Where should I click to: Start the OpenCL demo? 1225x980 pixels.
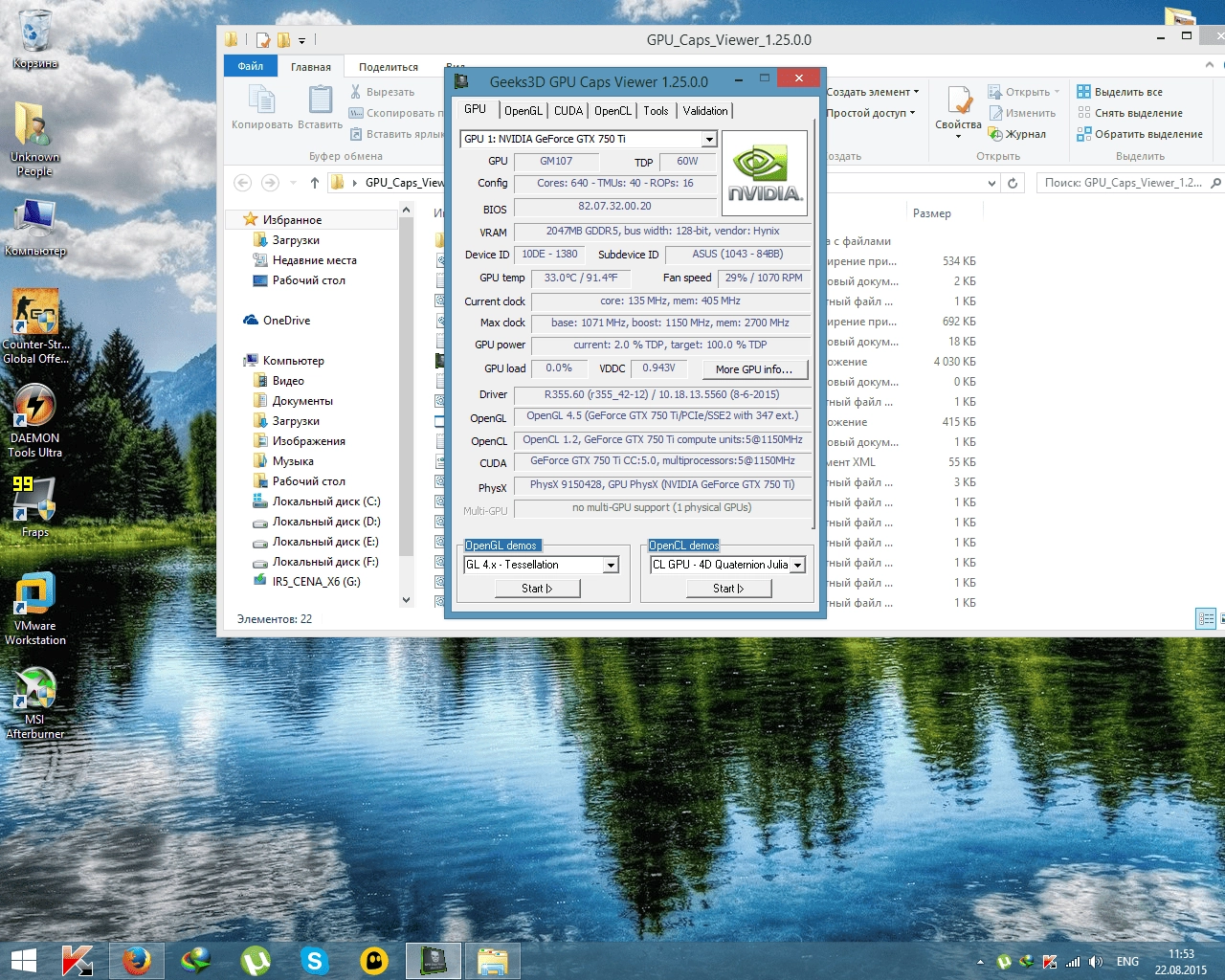728,589
